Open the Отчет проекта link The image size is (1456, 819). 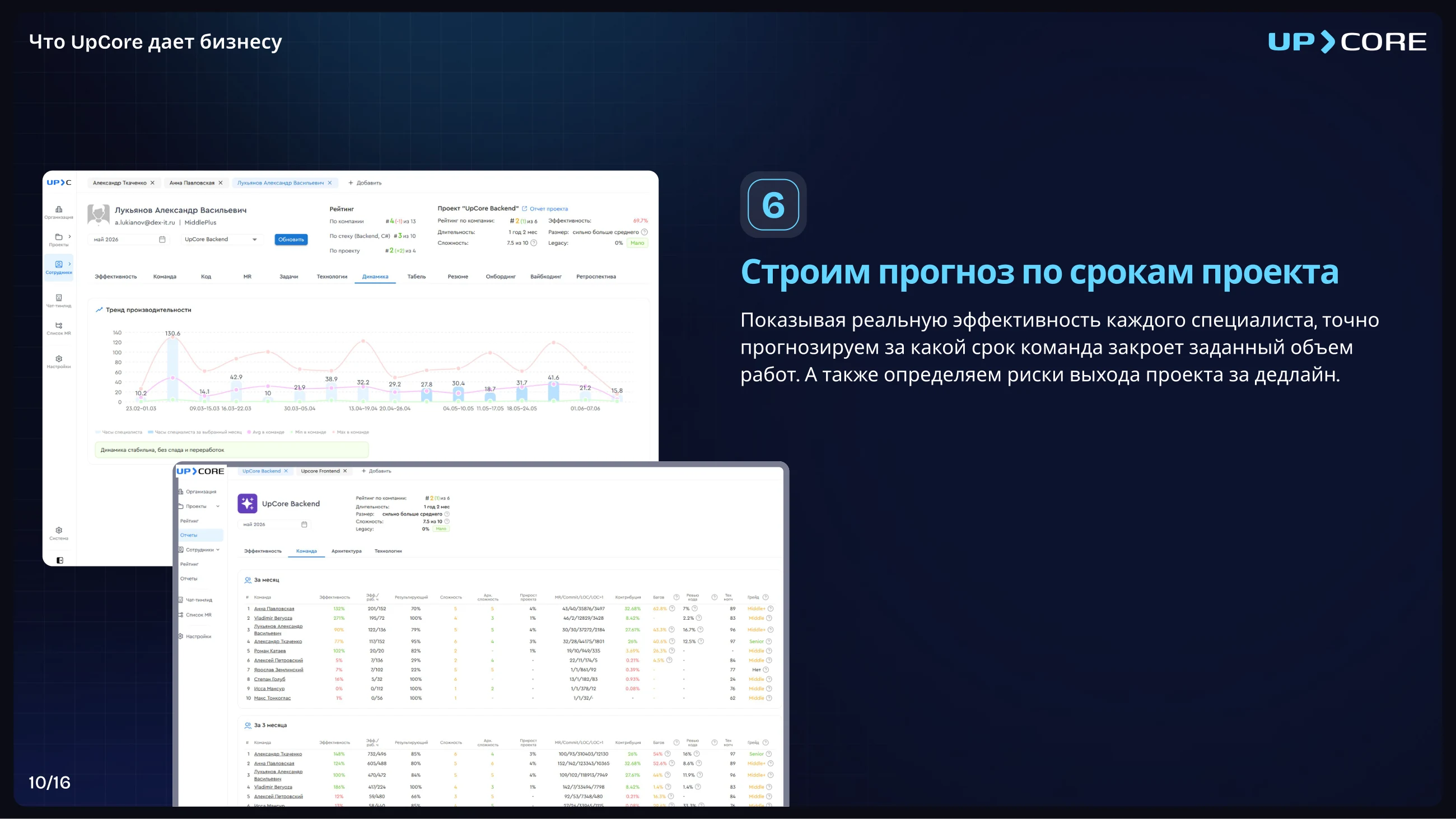tap(548, 209)
